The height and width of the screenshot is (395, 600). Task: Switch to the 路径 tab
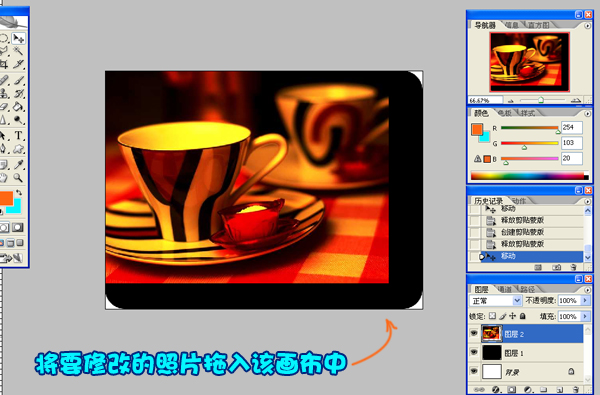[x=527, y=289]
